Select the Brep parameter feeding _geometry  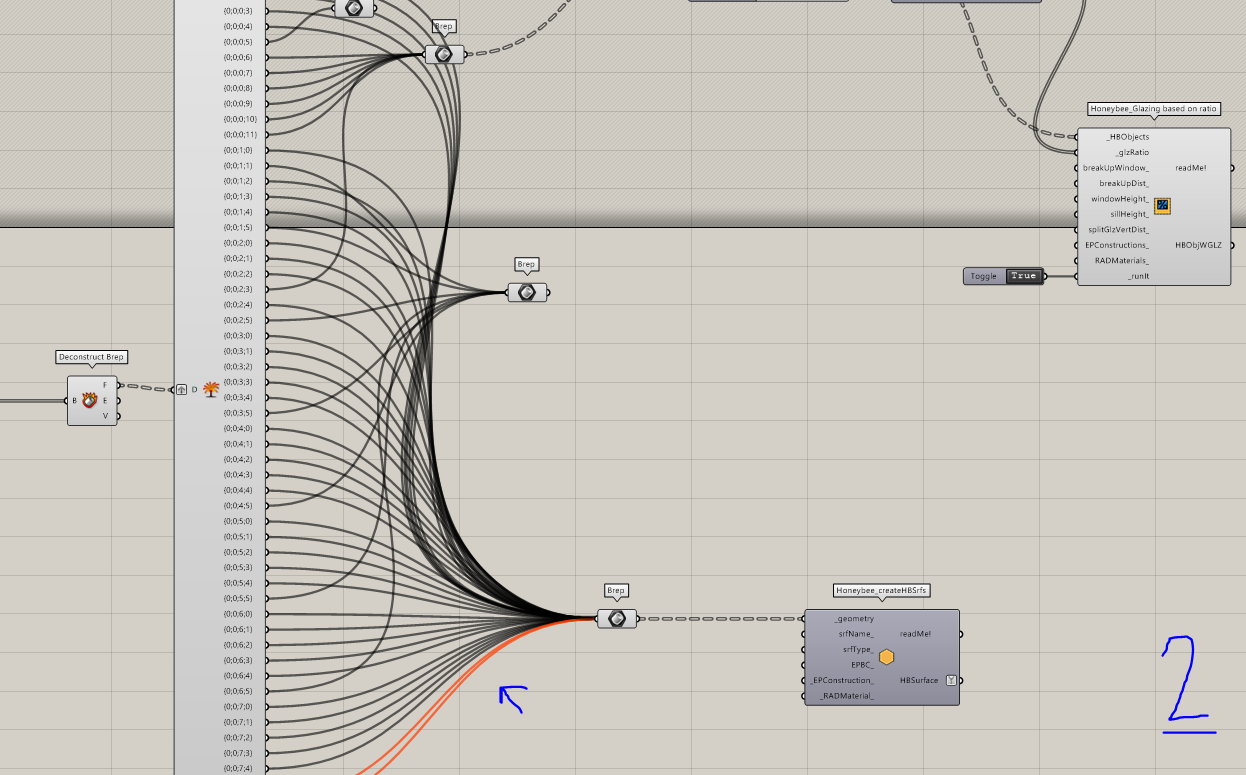(617, 619)
